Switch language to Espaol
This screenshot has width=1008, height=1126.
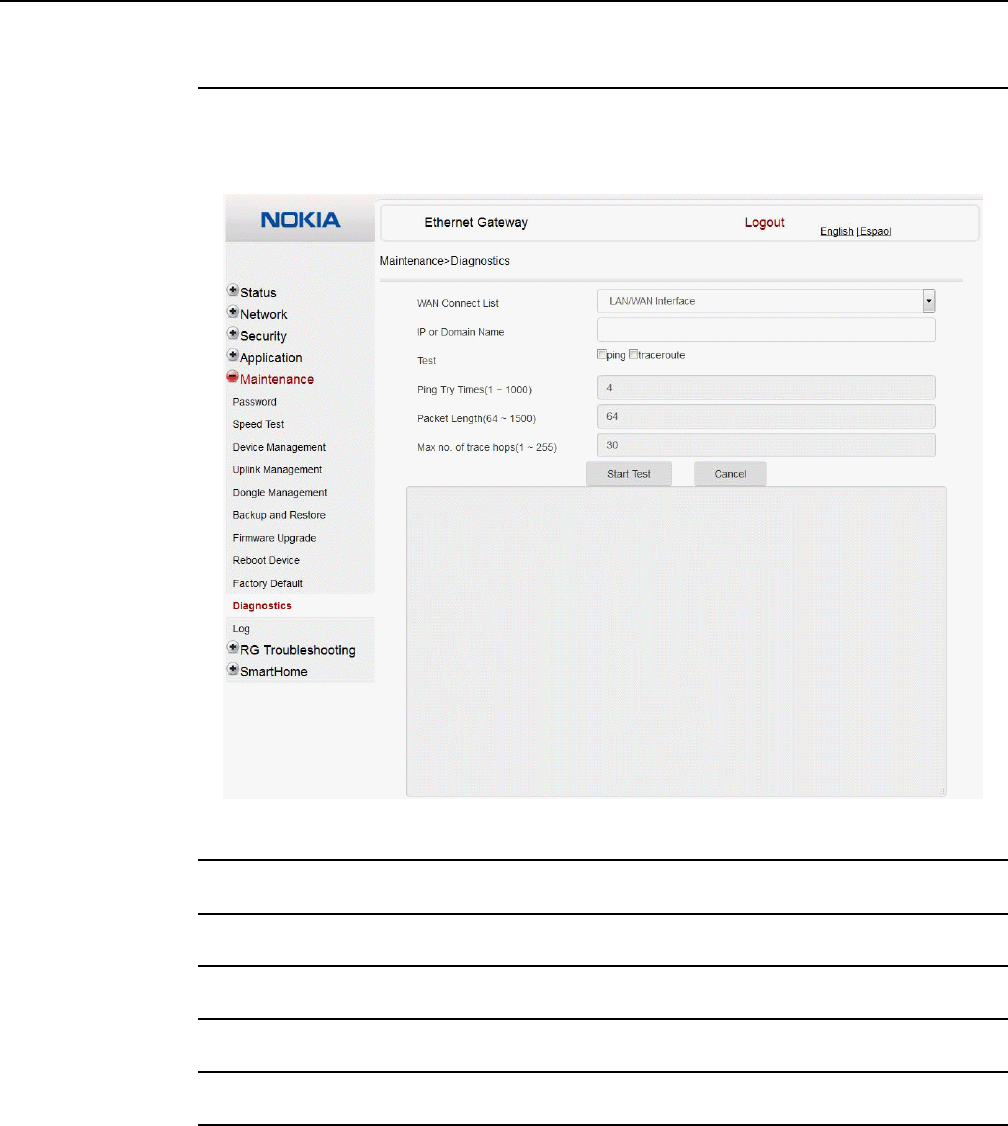876,231
